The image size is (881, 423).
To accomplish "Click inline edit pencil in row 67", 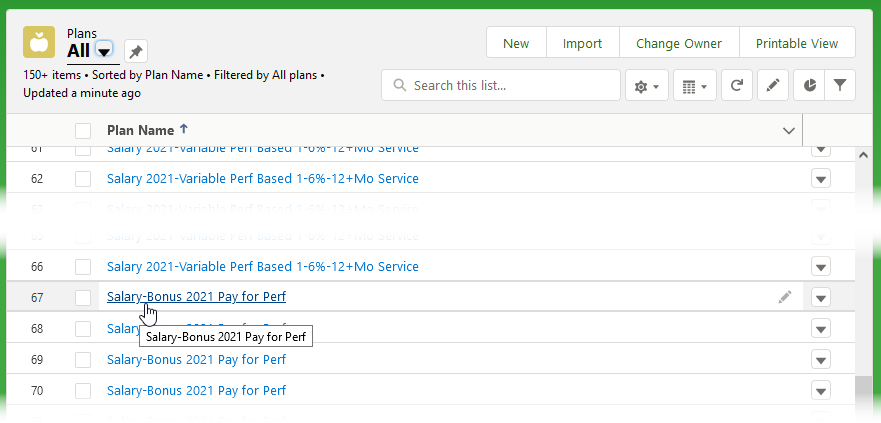I will click(785, 297).
